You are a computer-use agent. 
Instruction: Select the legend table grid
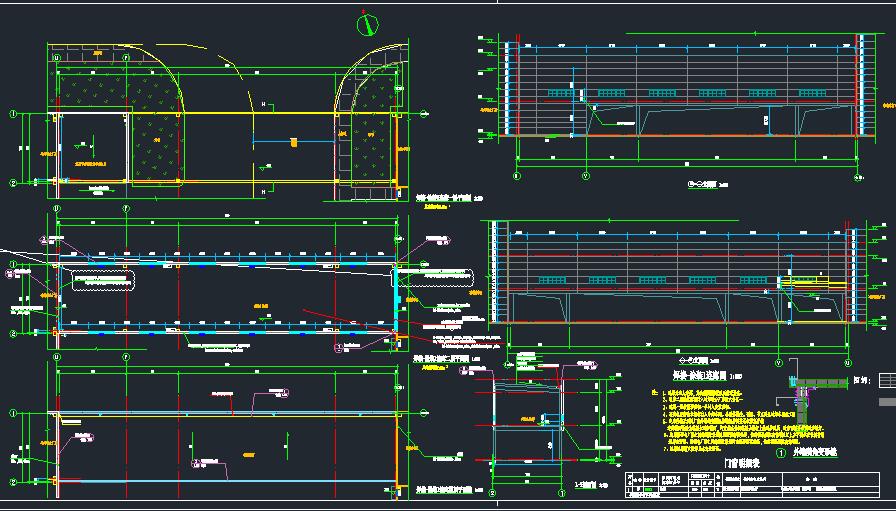[x=885, y=379]
